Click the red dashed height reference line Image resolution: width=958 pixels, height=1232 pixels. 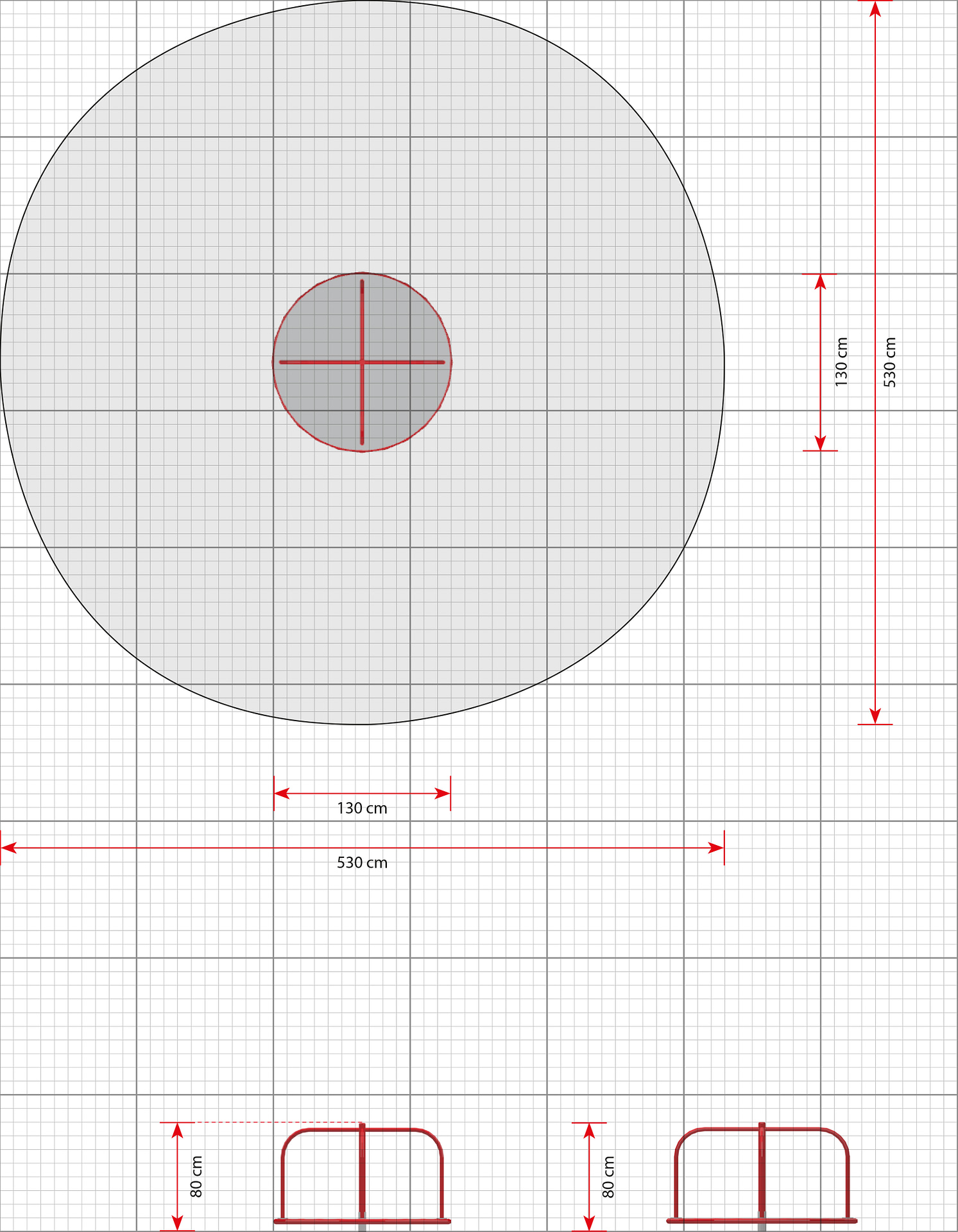point(278,1122)
